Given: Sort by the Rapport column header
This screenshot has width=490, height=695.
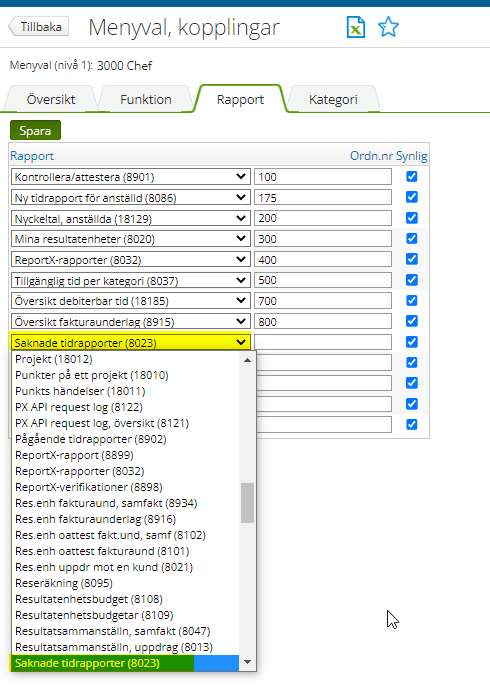Looking at the screenshot, I should click(x=32, y=156).
